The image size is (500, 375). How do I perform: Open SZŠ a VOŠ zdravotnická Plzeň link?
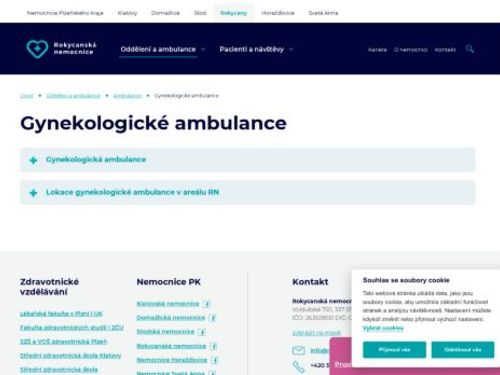pos(64,342)
